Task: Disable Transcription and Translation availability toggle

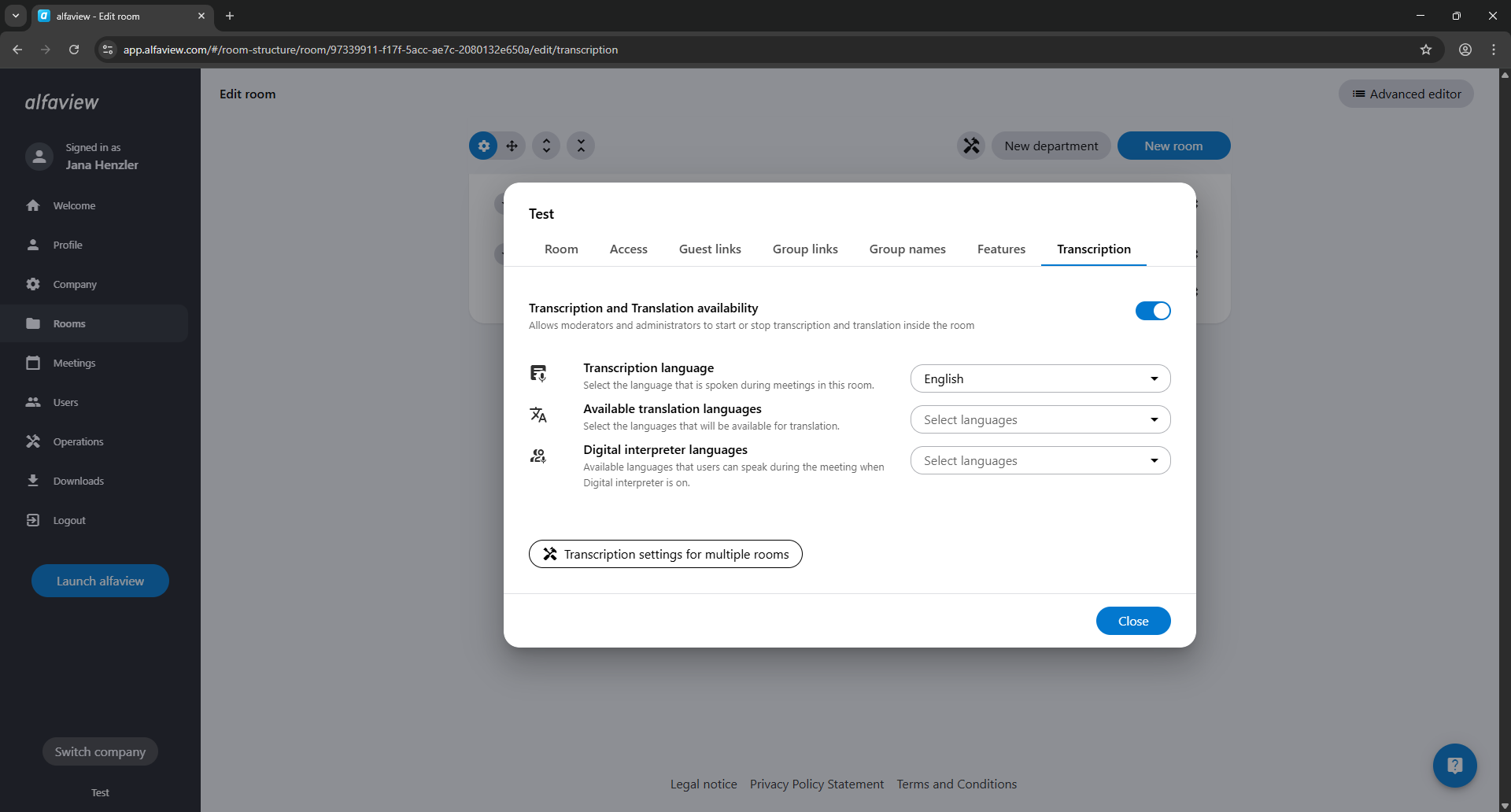Action: click(x=1152, y=311)
